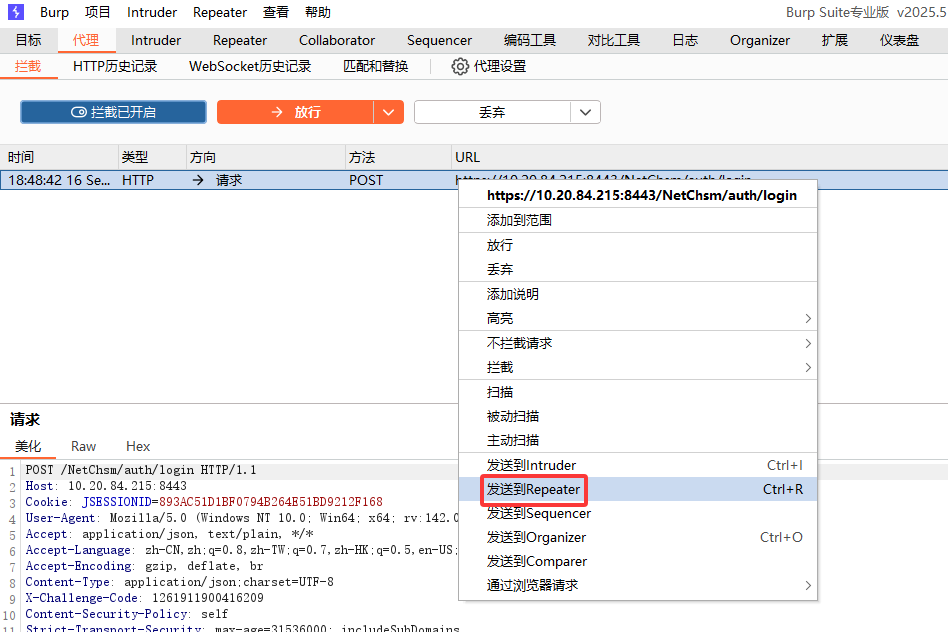Expand the 丢弃 dropdown arrow
This screenshot has width=948, height=632.
point(585,112)
